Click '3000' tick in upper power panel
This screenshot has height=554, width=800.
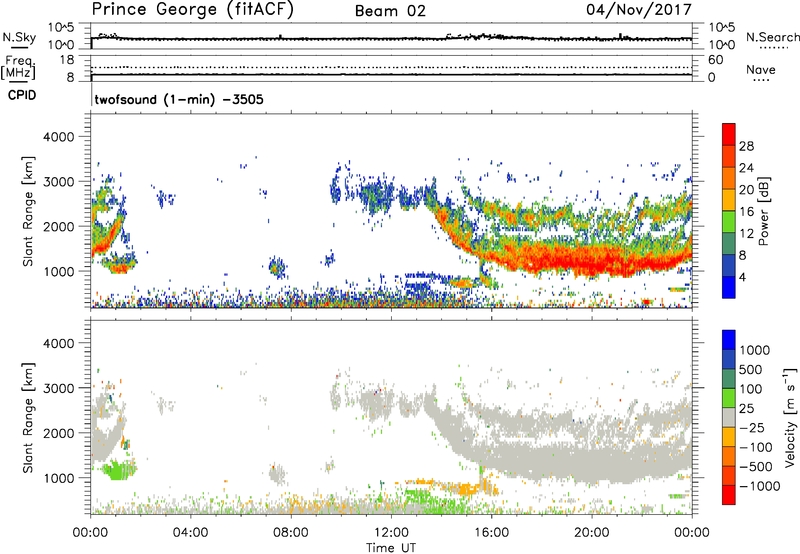click(58, 182)
